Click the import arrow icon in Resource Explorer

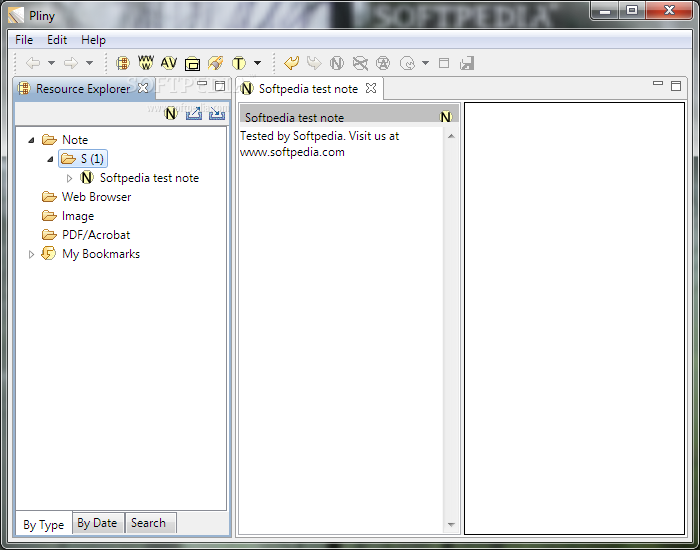[x=217, y=113]
